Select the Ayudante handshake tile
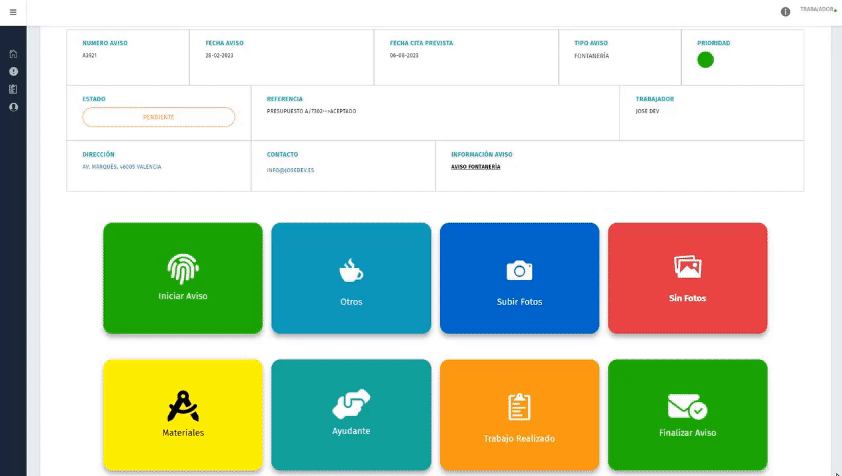Image resolution: width=842 pixels, height=476 pixels. (351, 414)
